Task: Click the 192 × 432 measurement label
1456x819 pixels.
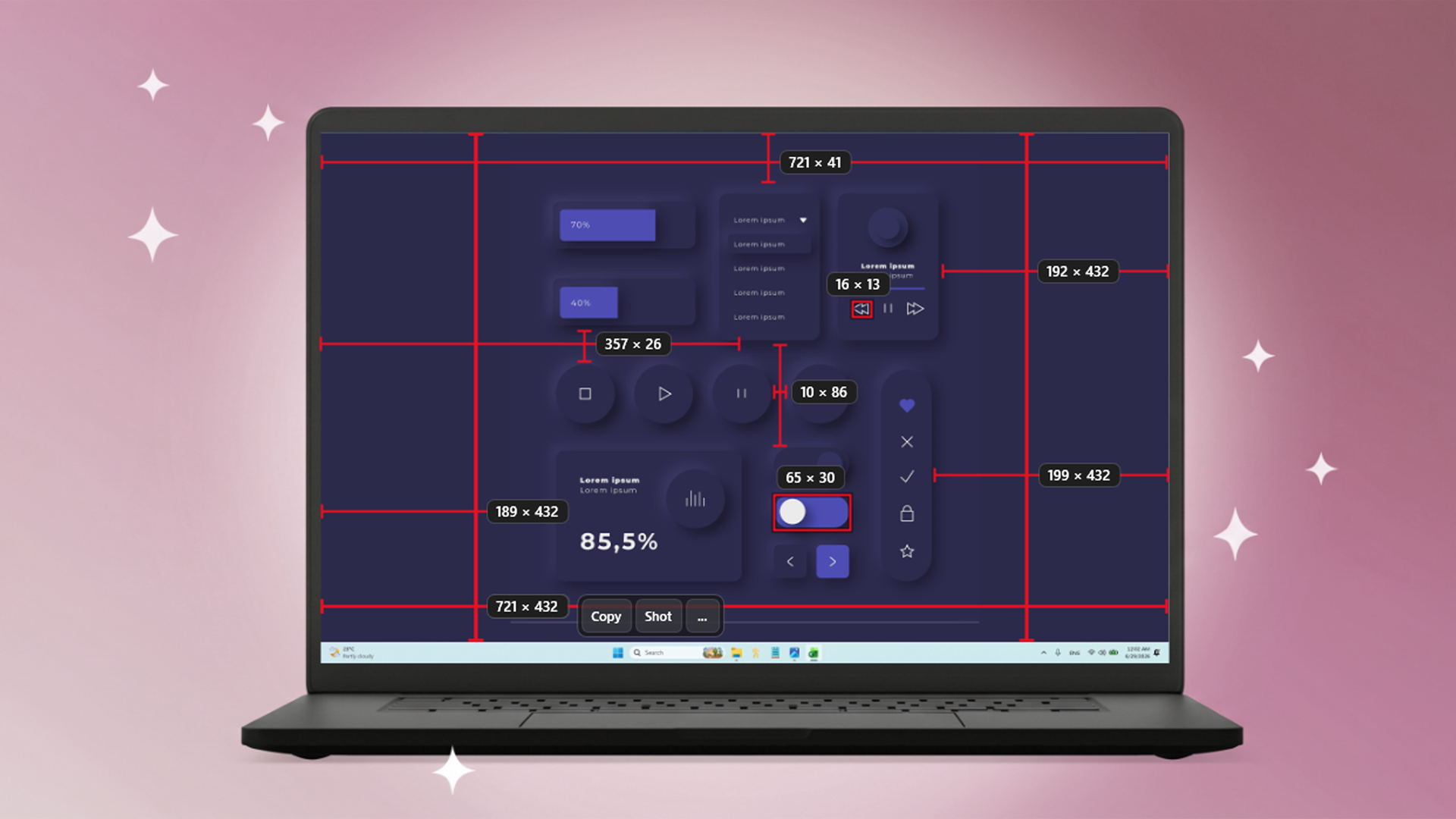Action: tap(1078, 271)
